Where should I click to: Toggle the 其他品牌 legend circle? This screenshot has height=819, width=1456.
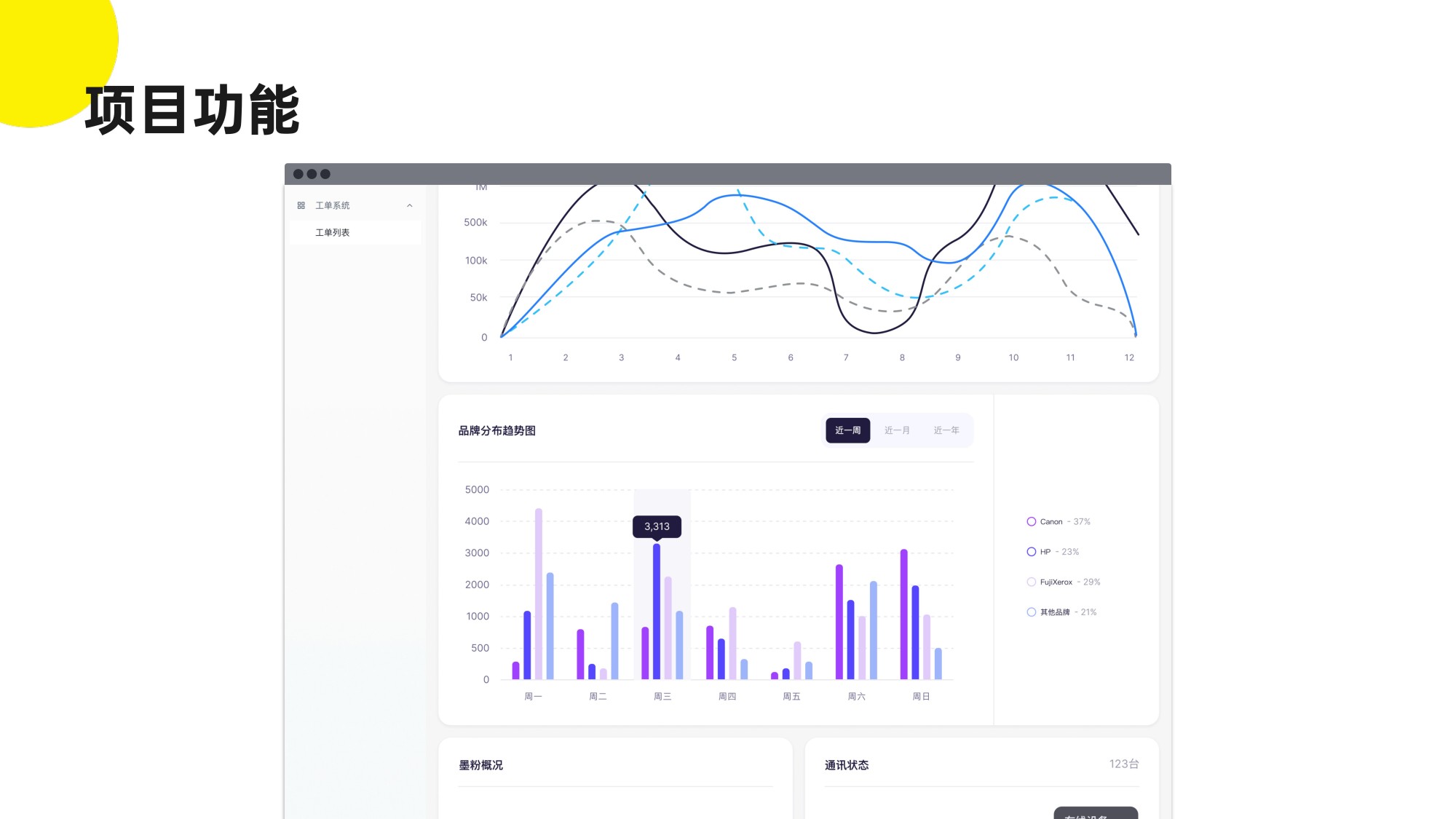click(x=1032, y=612)
